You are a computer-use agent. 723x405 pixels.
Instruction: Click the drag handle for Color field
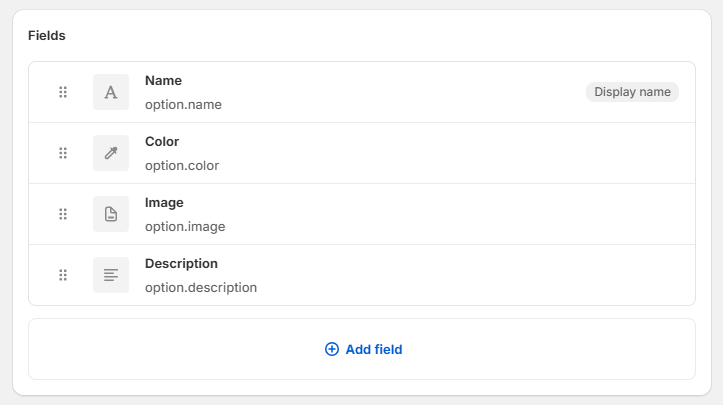point(63,153)
